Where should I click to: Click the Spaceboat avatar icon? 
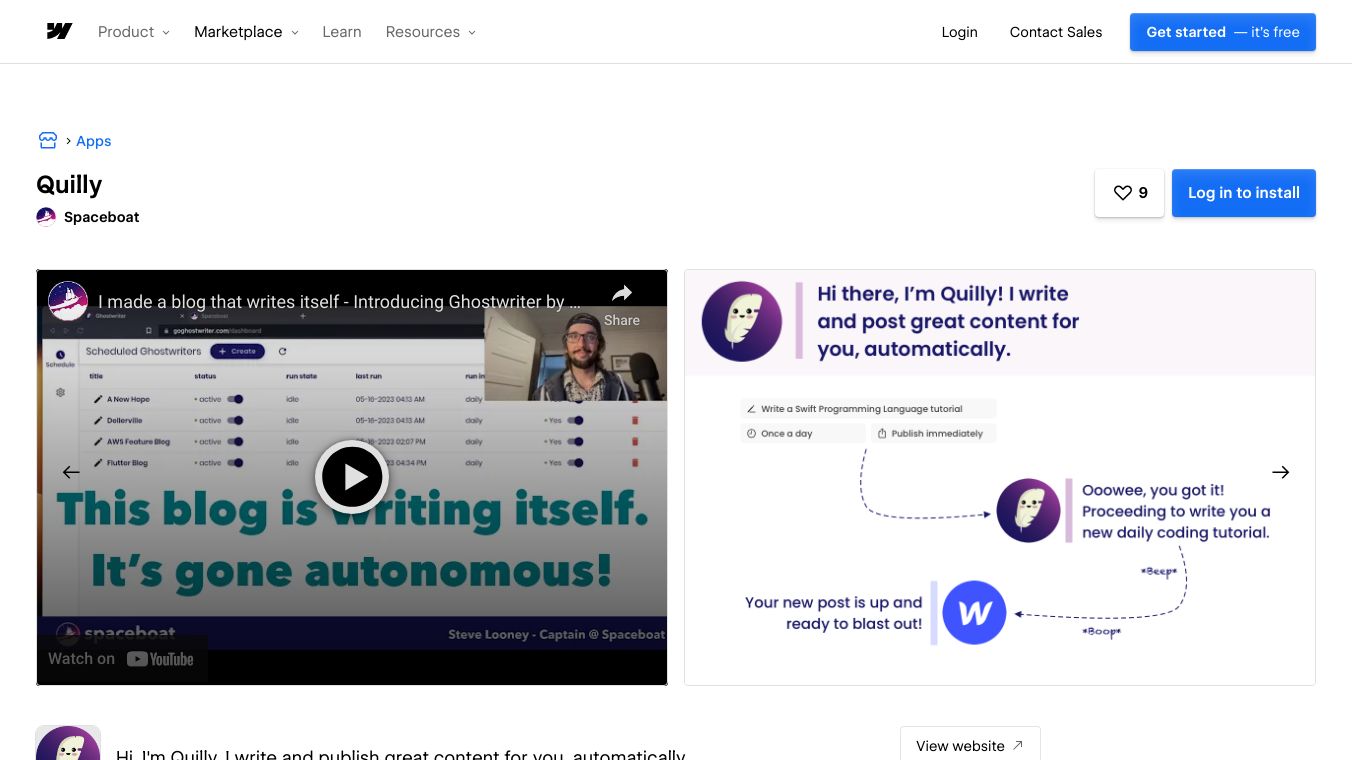46,217
